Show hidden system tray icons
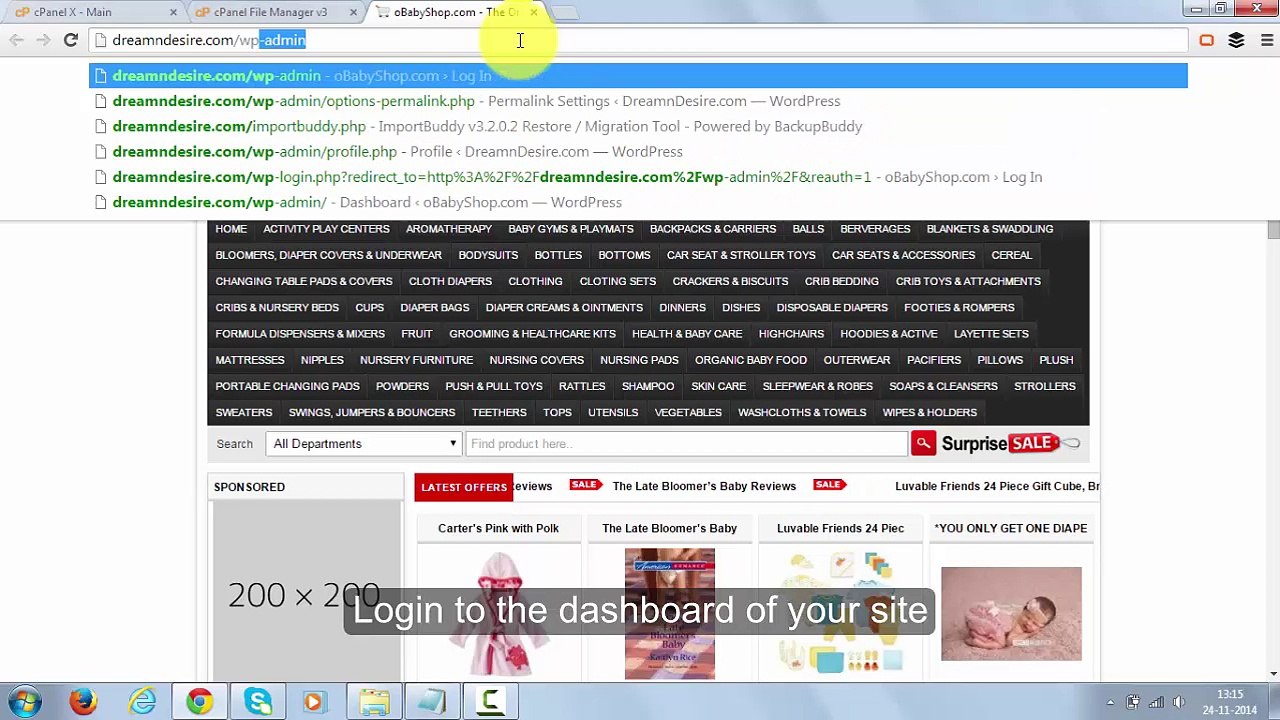The image size is (1280, 720). pyautogui.click(x=1110, y=702)
